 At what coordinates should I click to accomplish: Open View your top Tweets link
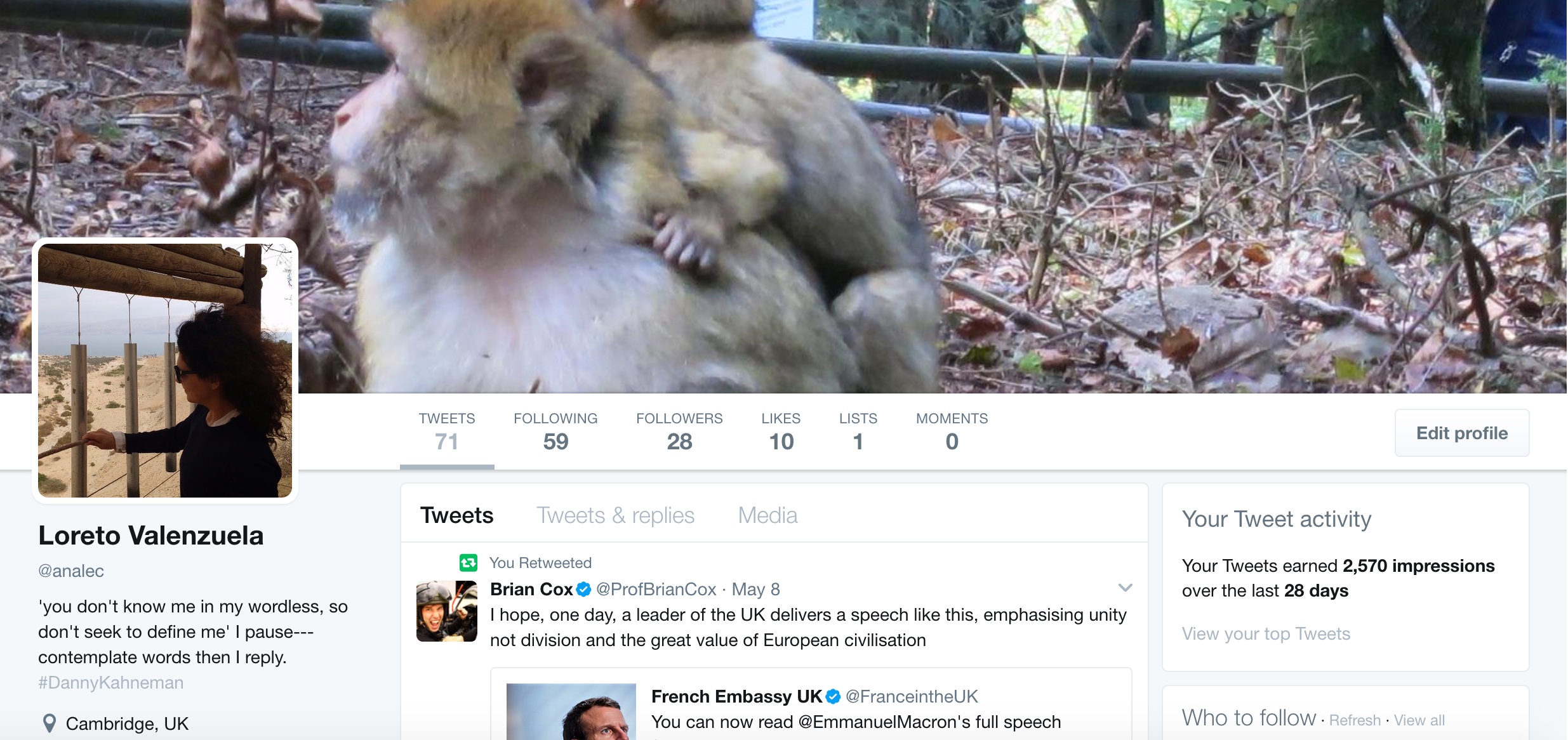tap(1266, 633)
